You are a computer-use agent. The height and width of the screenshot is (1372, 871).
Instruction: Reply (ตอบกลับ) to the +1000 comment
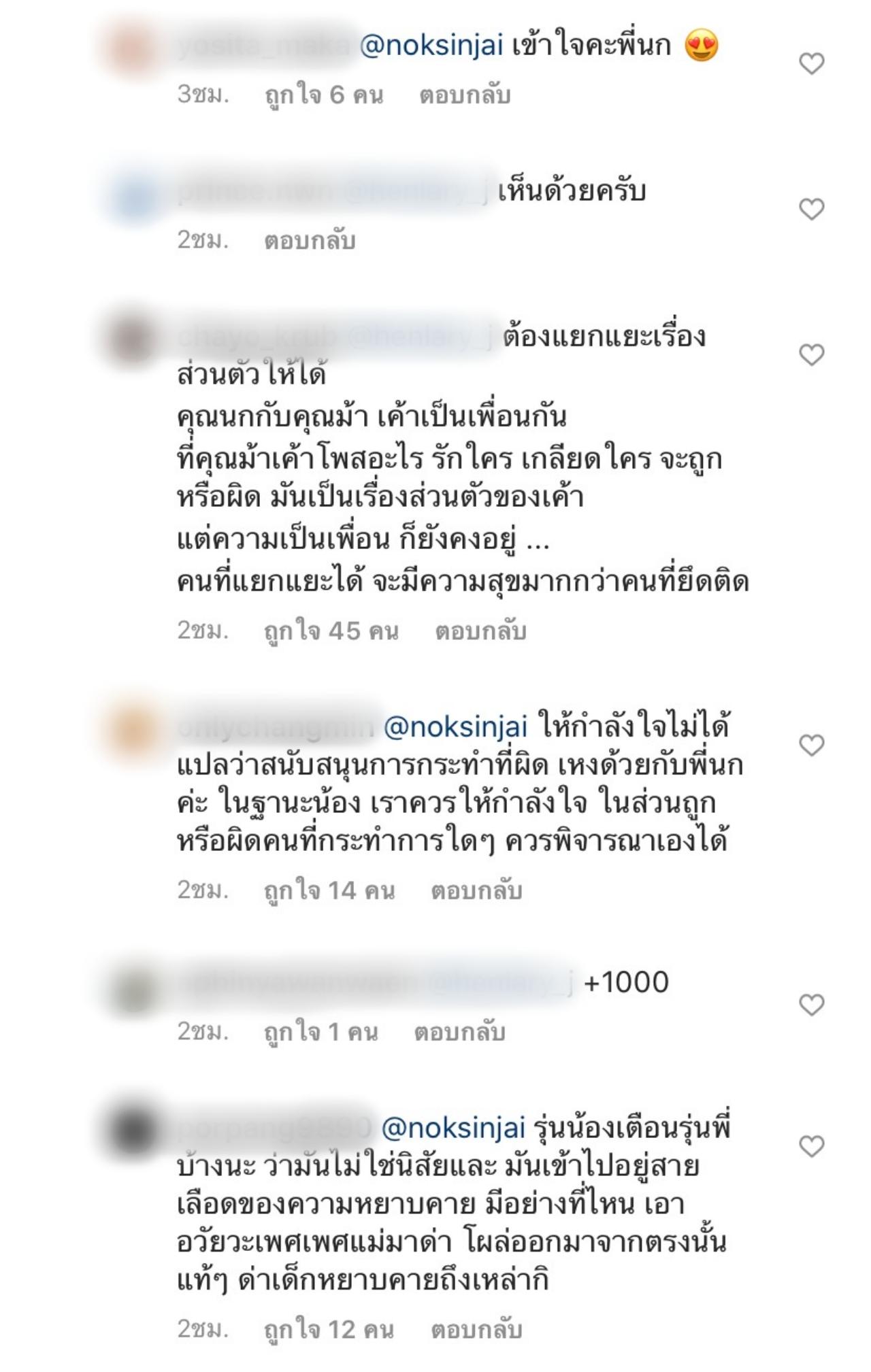point(459,1033)
